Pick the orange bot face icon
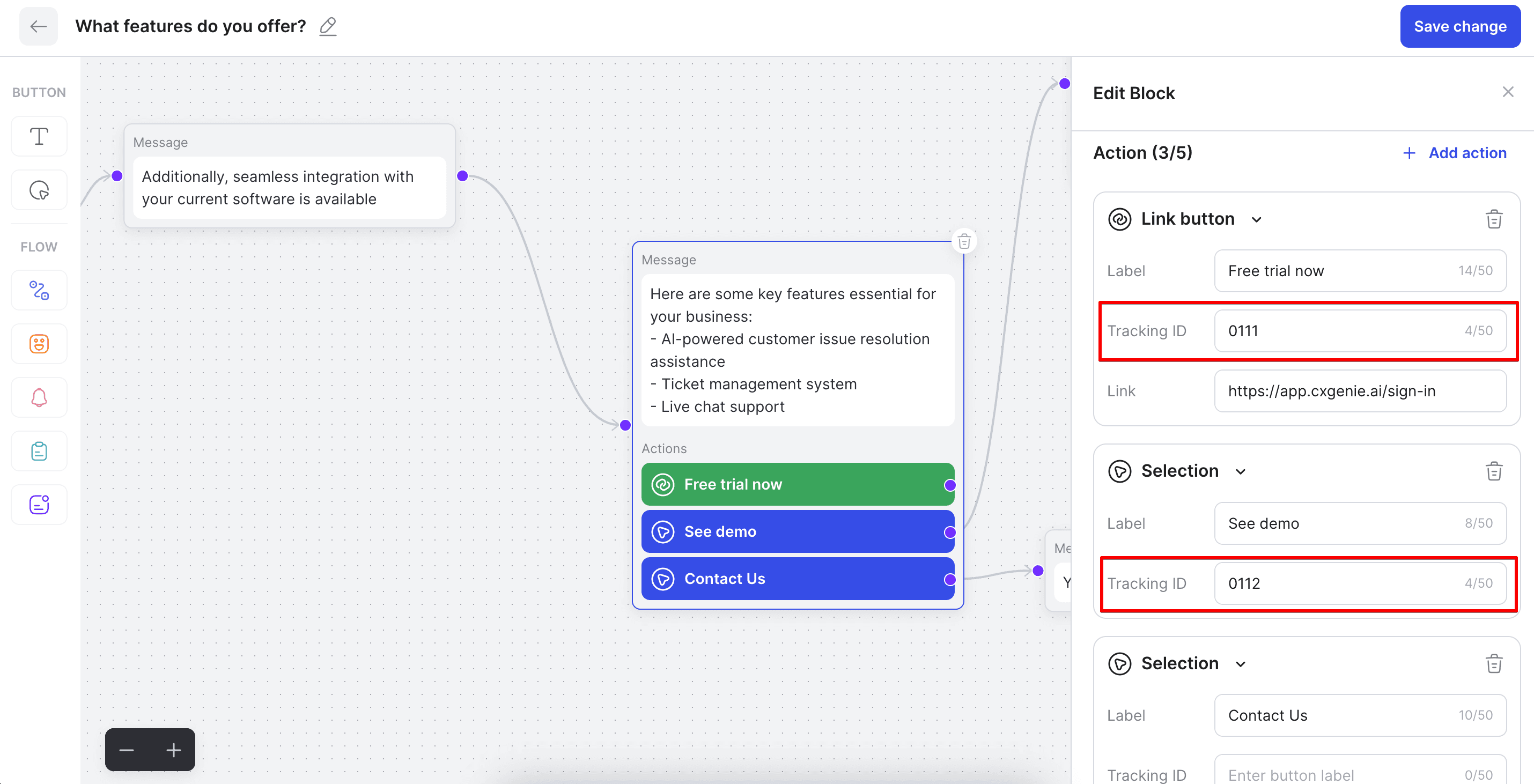The image size is (1534, 784). click(39, 344)
